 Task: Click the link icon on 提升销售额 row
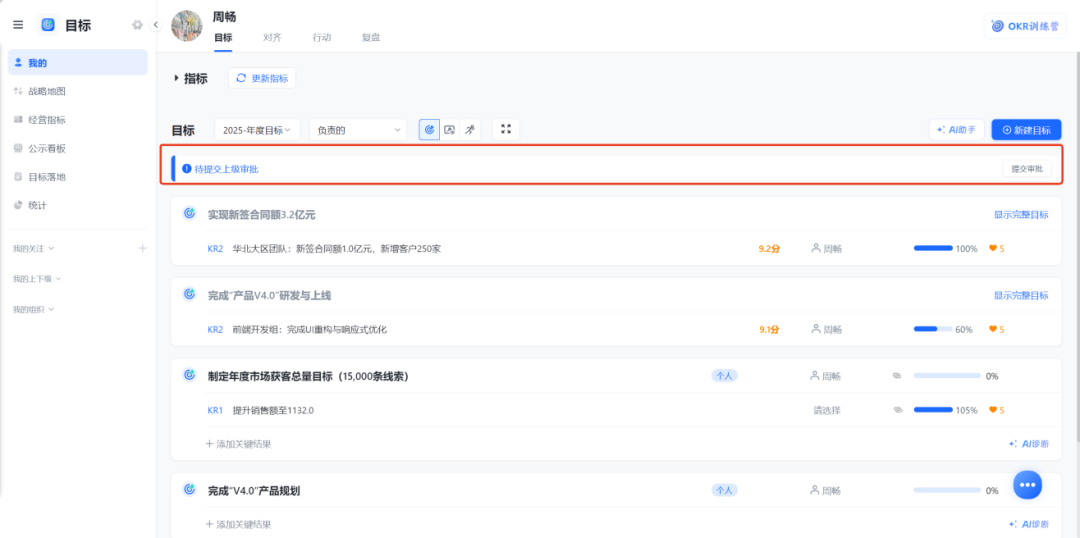[x=897, y=410]
